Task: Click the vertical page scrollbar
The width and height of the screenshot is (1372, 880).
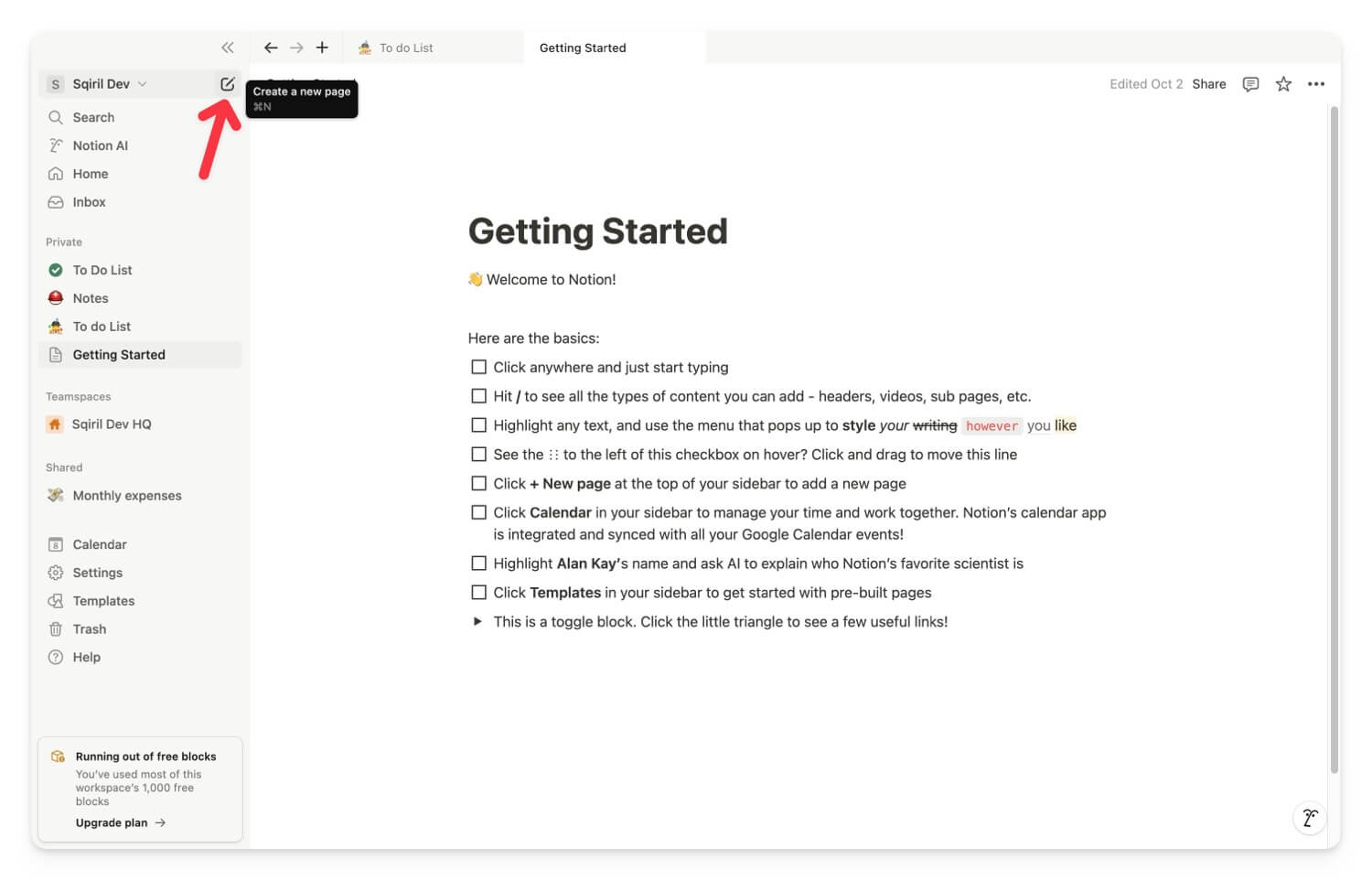Action: 1334,439
